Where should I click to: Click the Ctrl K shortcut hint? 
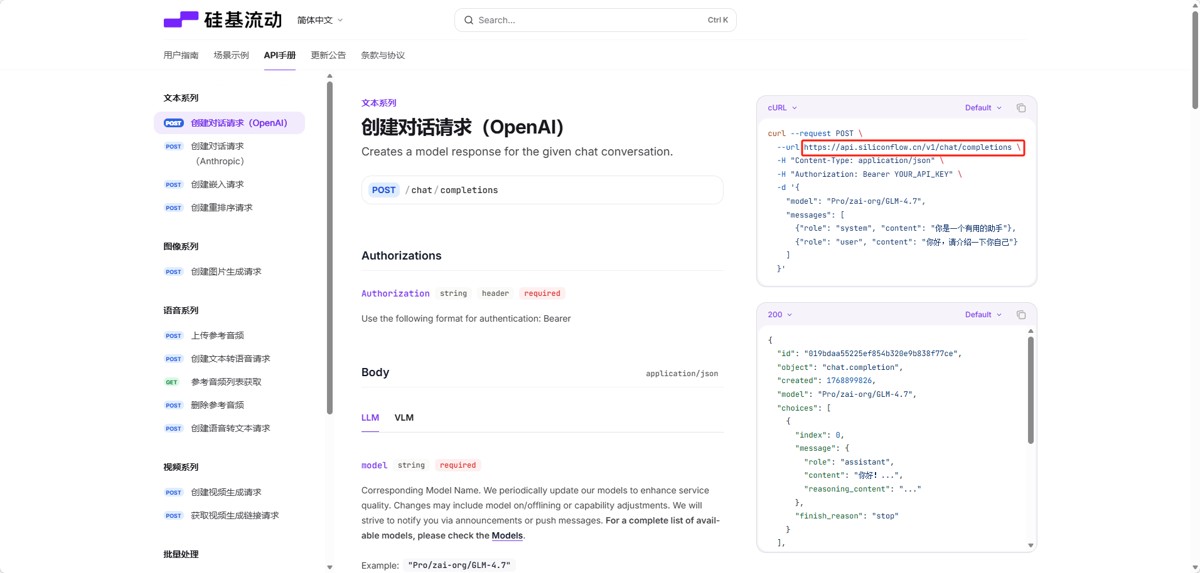pyautogui.click(x=718, y=20)
